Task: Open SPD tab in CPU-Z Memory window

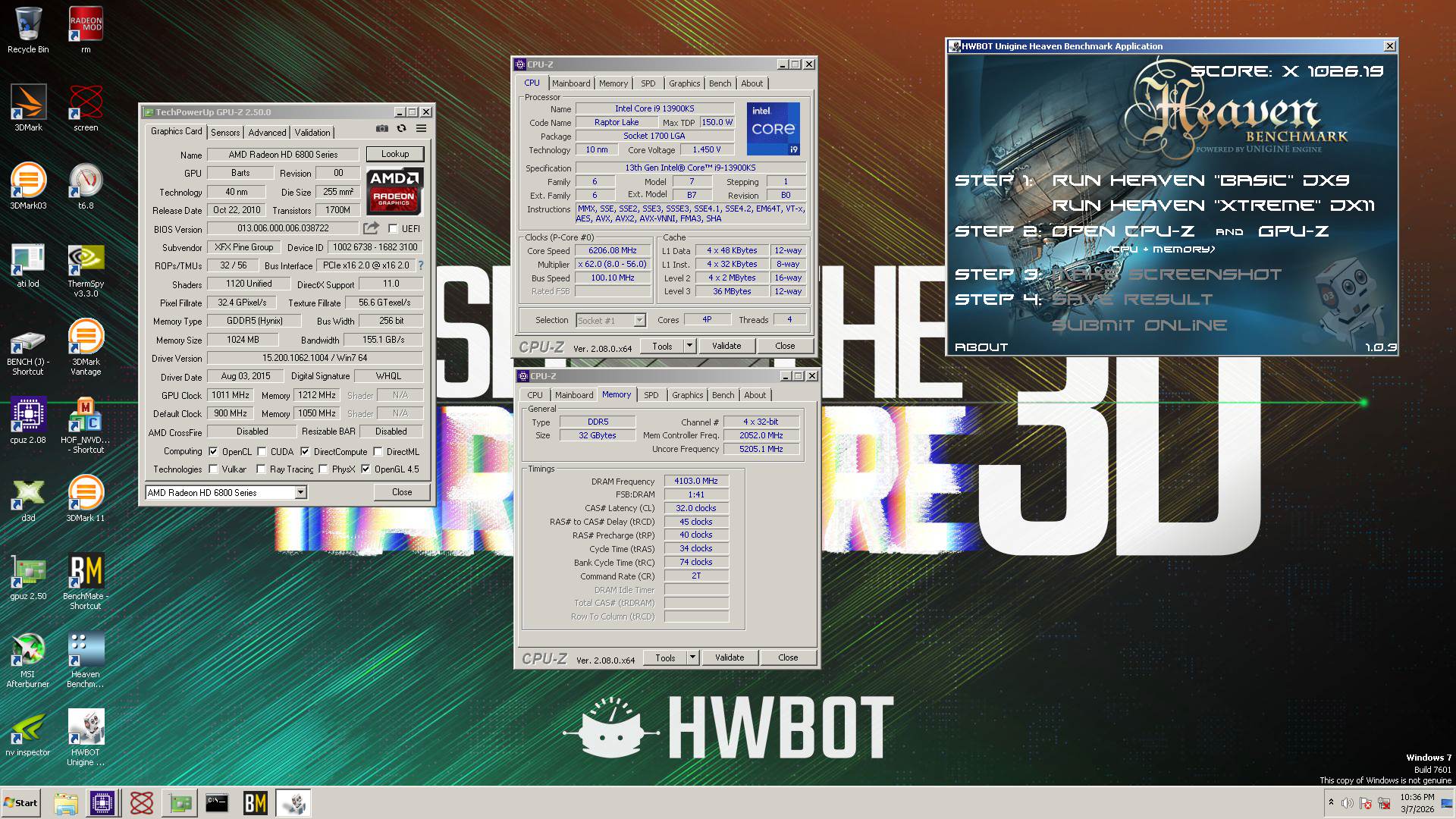Action: coord(651,395)
